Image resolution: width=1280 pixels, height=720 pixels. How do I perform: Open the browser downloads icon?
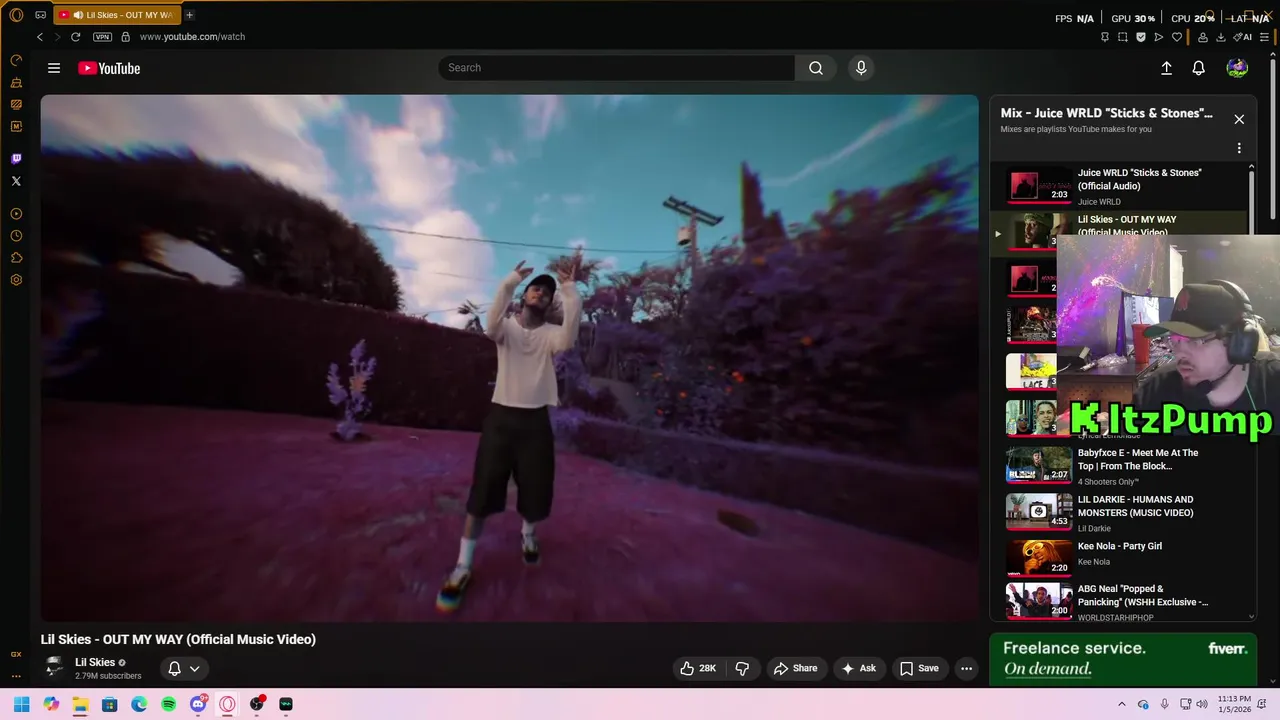[1221, 37]
